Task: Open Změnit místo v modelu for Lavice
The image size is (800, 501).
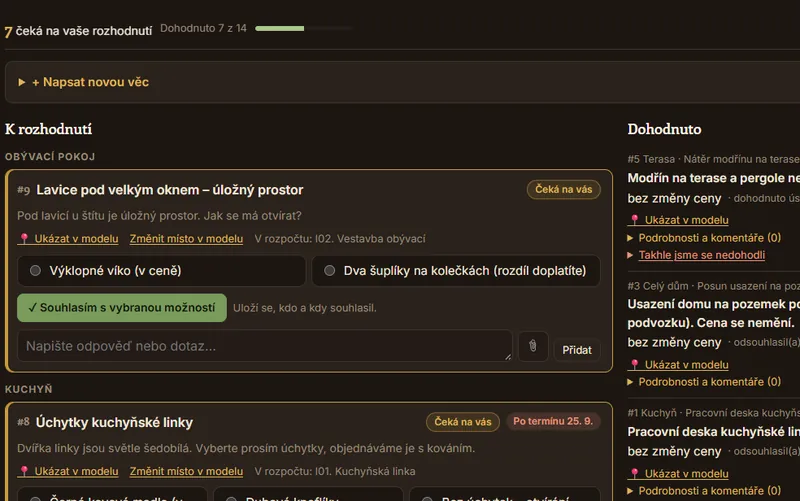Action: point(186,239)
